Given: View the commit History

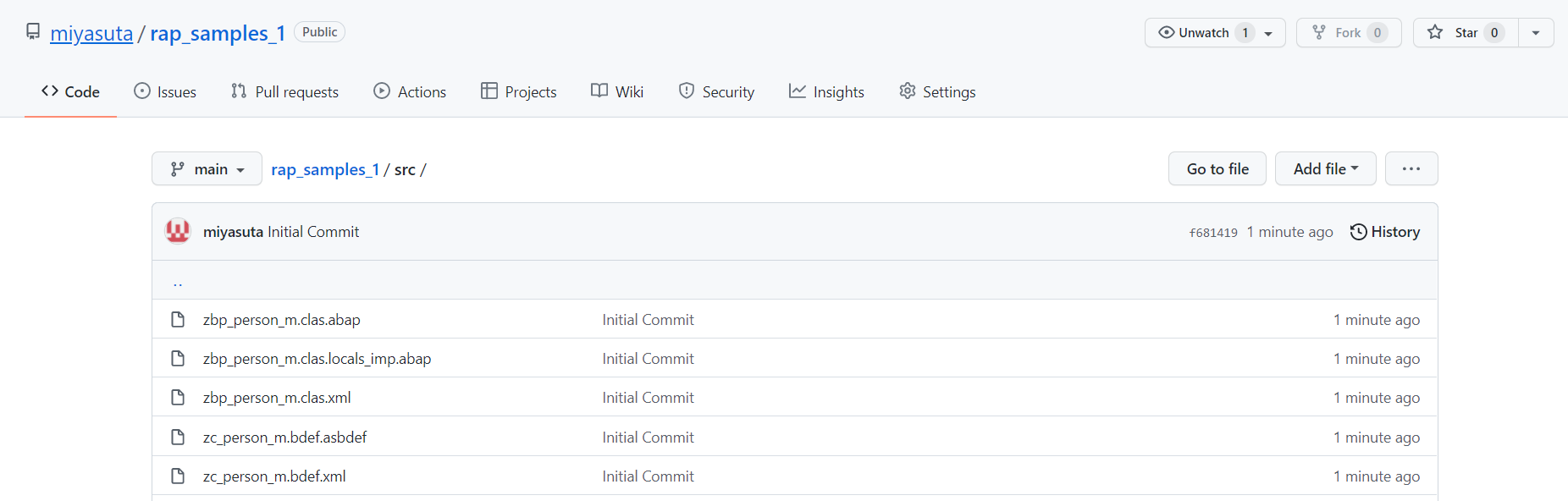Looking at the screenshot, I should pos(1385,232).
